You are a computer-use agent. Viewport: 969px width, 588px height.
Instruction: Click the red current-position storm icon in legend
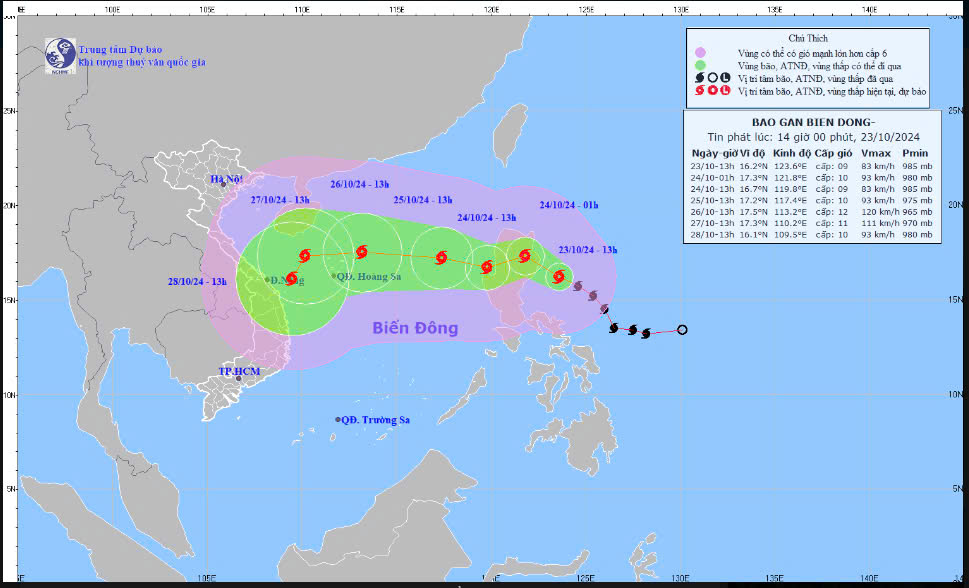click(x=700, y=91)
